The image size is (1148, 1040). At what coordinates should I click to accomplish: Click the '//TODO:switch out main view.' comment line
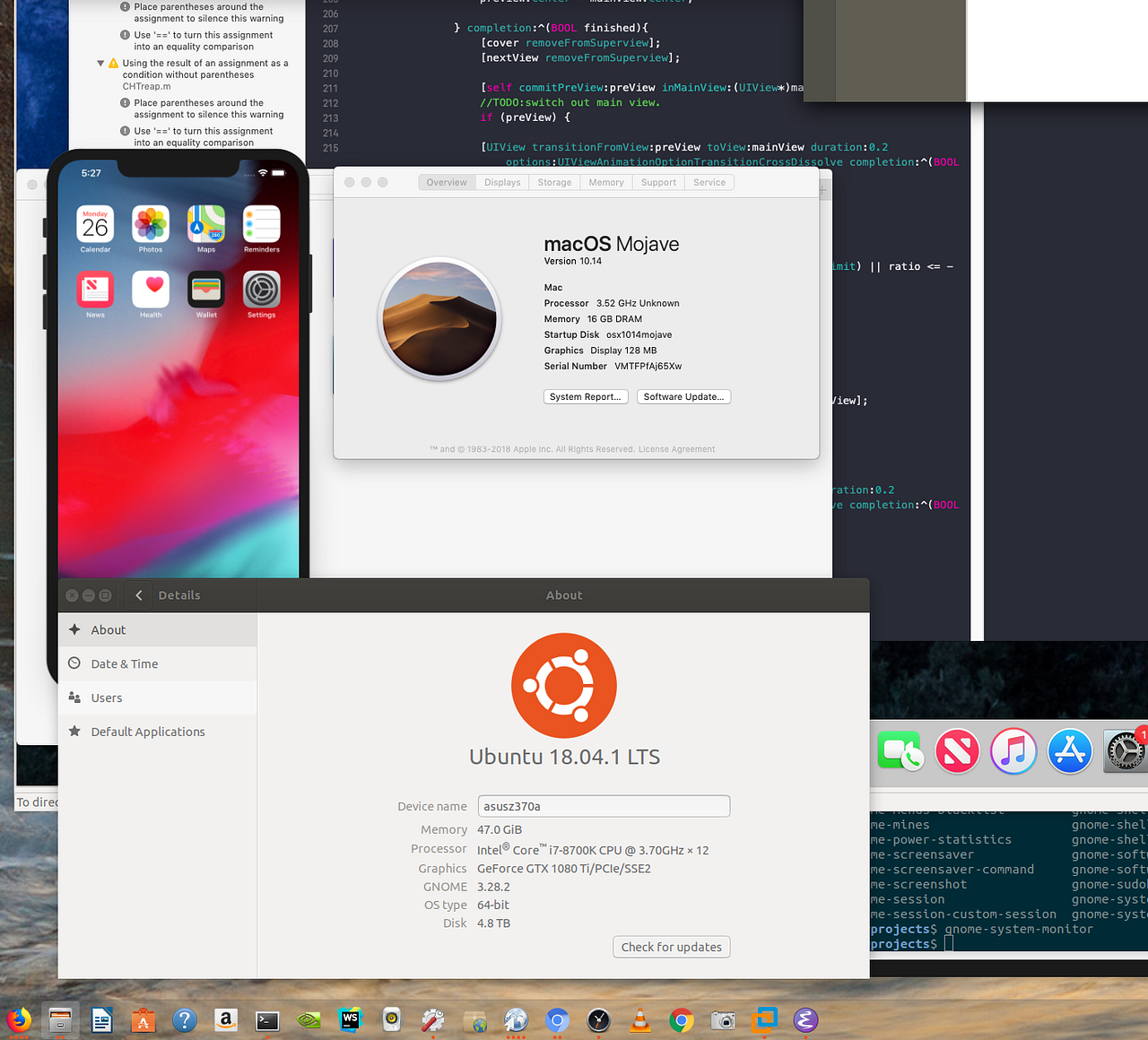coord(570,103)
